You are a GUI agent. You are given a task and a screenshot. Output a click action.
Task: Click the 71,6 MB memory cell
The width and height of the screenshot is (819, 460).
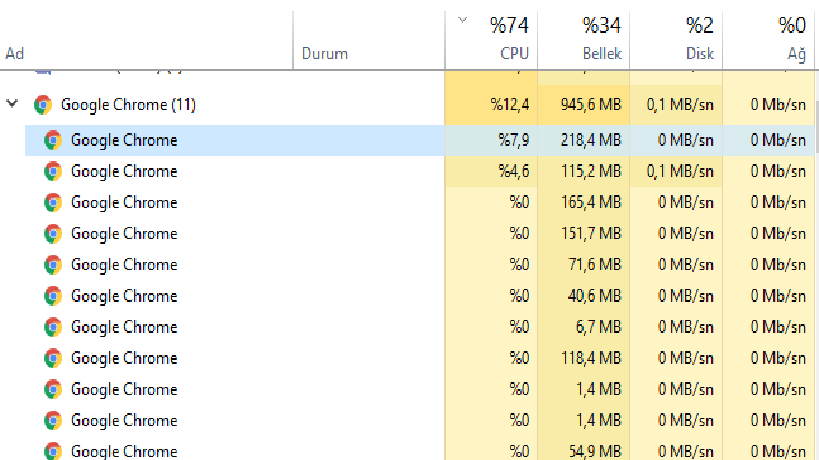tap(583, 265)
